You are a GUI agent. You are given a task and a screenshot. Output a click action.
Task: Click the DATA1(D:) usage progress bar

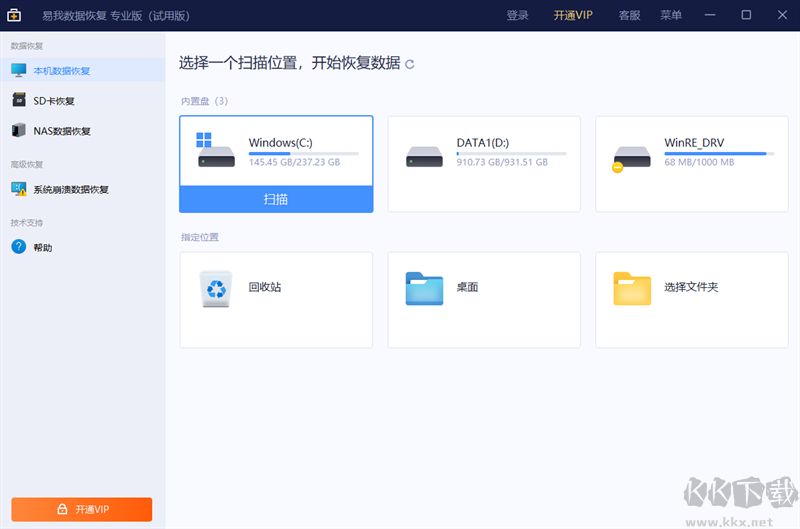511,154
